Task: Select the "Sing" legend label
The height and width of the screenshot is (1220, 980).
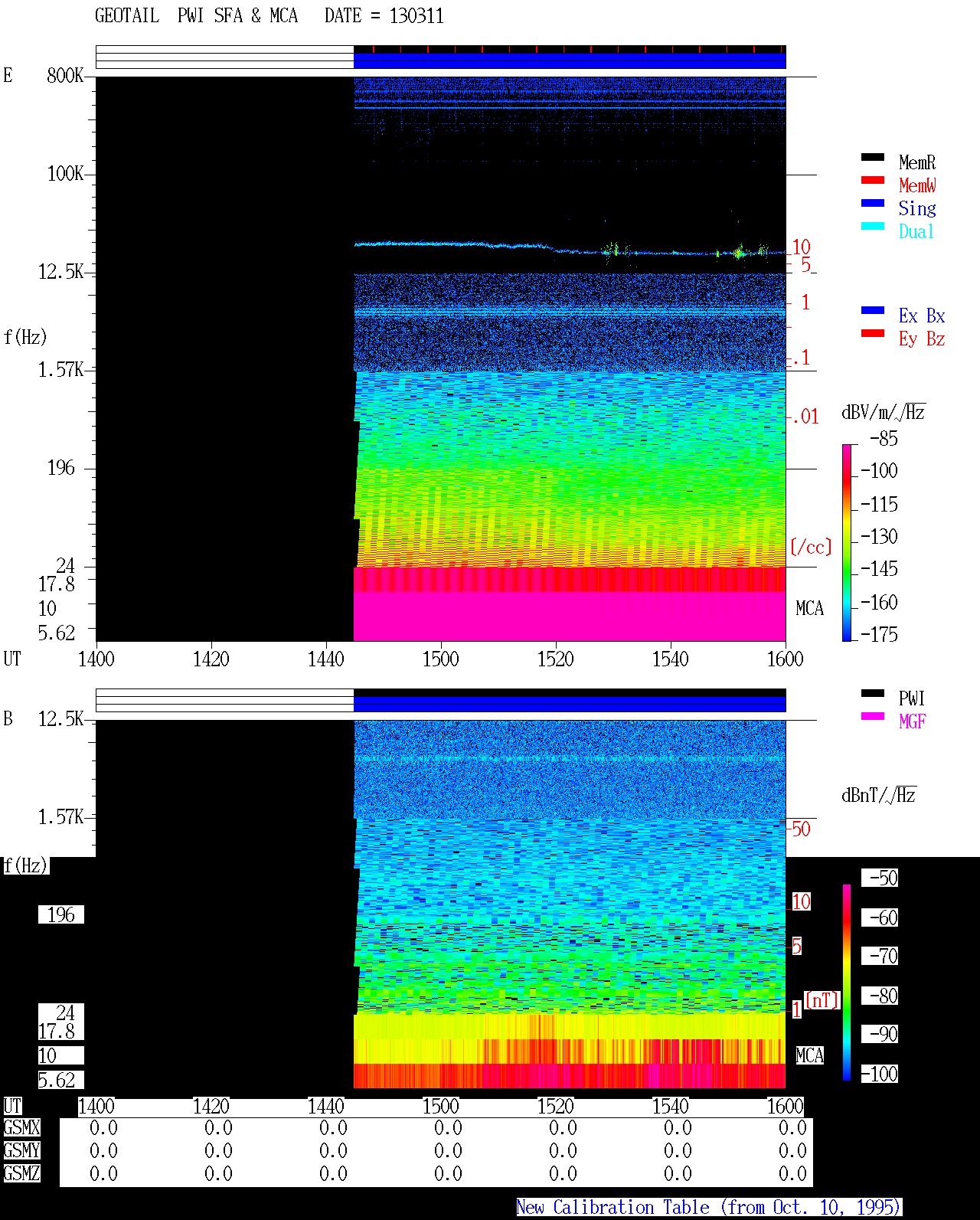Action: [917, 208]
